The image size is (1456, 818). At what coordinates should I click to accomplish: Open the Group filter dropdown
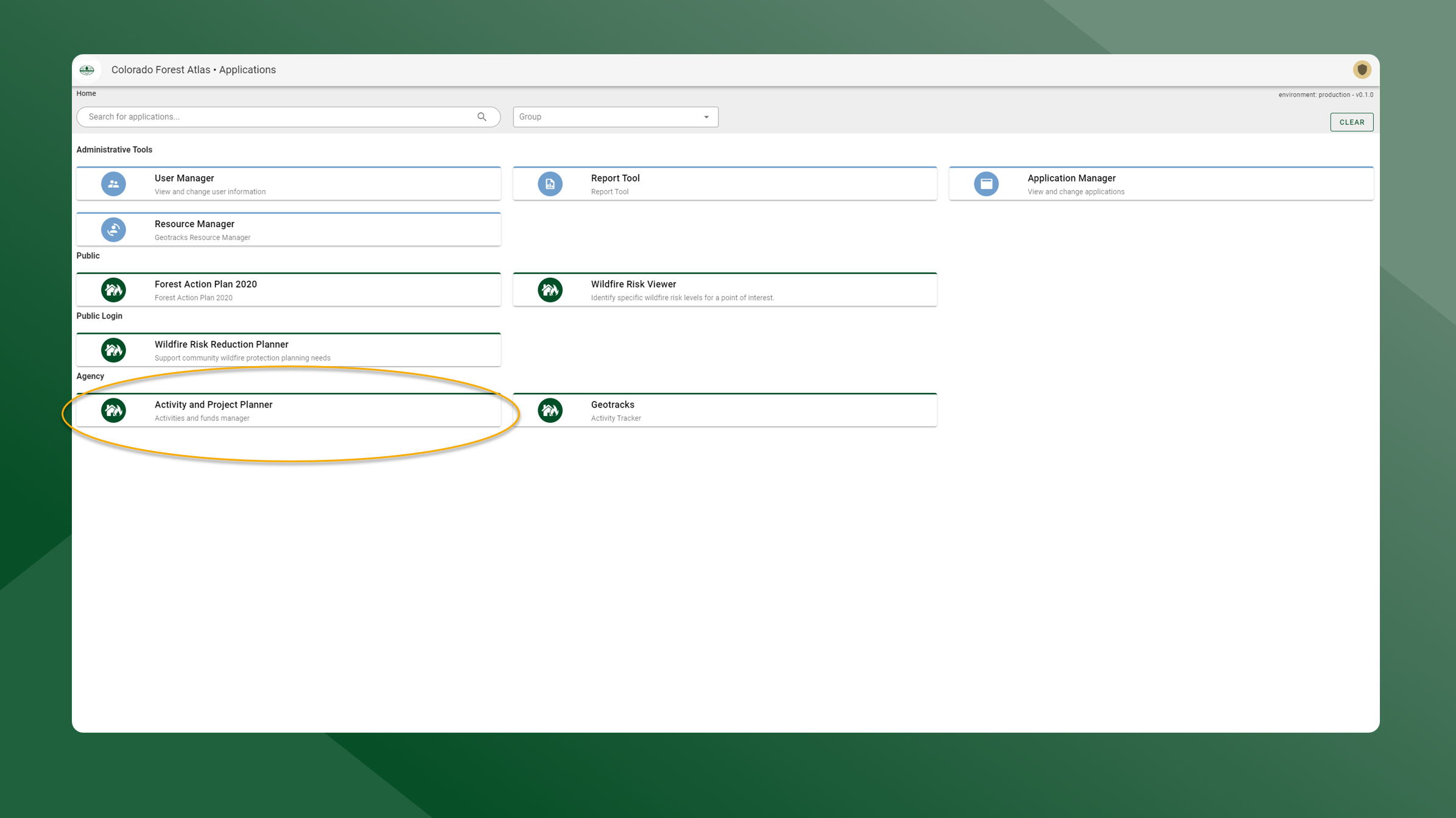(706, 116)
